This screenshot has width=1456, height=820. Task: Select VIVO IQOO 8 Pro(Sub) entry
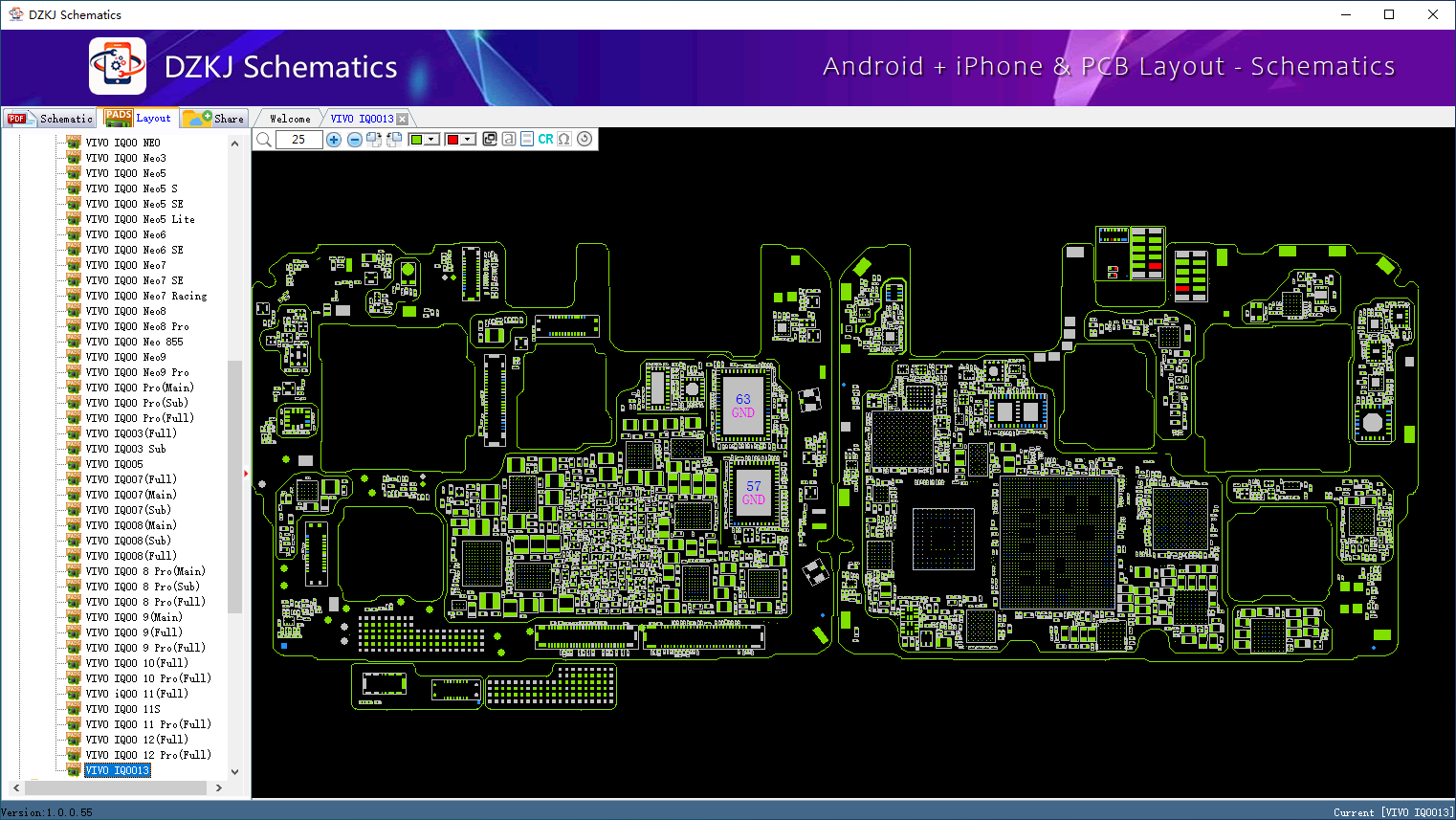[x=143, y=587]
